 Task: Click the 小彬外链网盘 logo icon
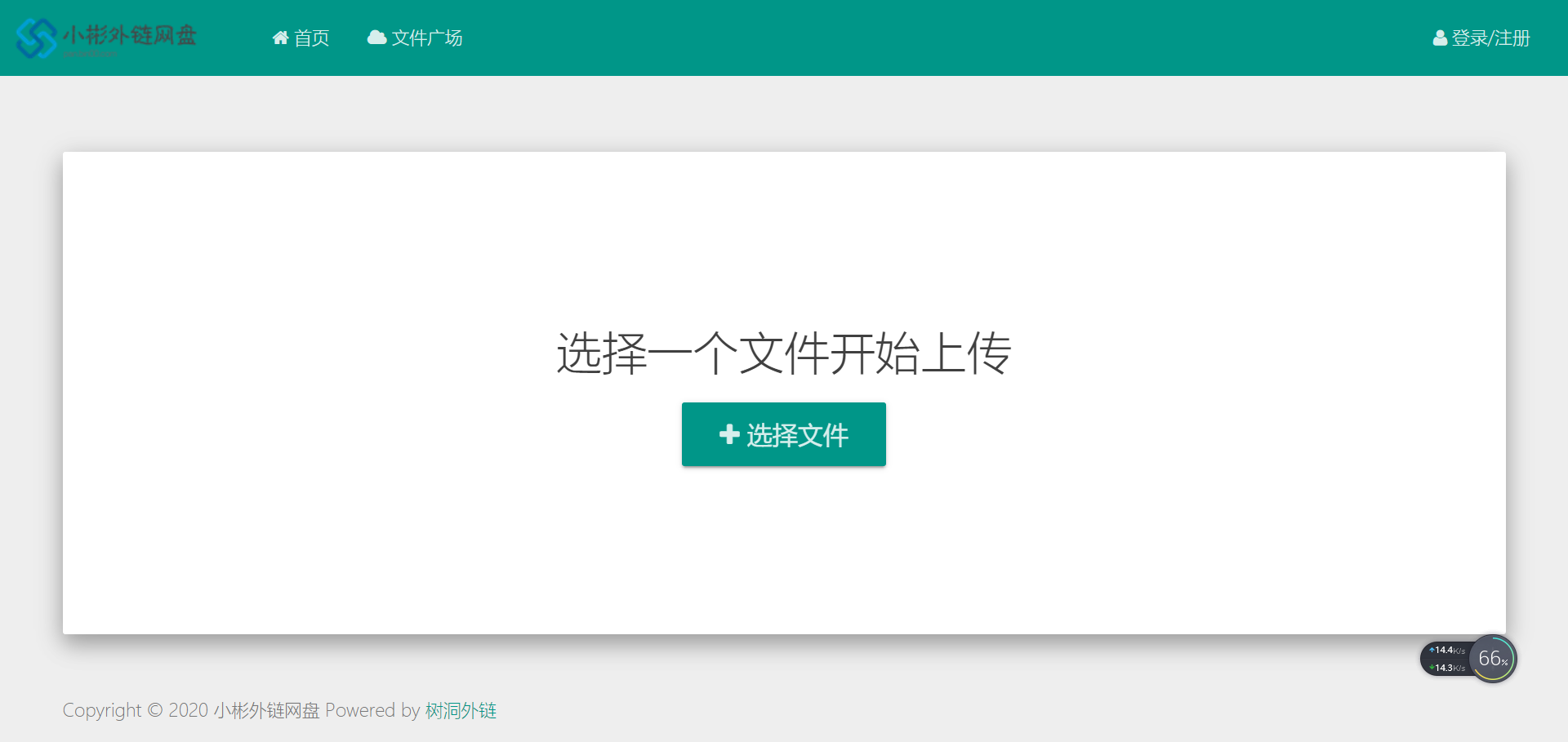pyautogui.click(x=36, y=38)
